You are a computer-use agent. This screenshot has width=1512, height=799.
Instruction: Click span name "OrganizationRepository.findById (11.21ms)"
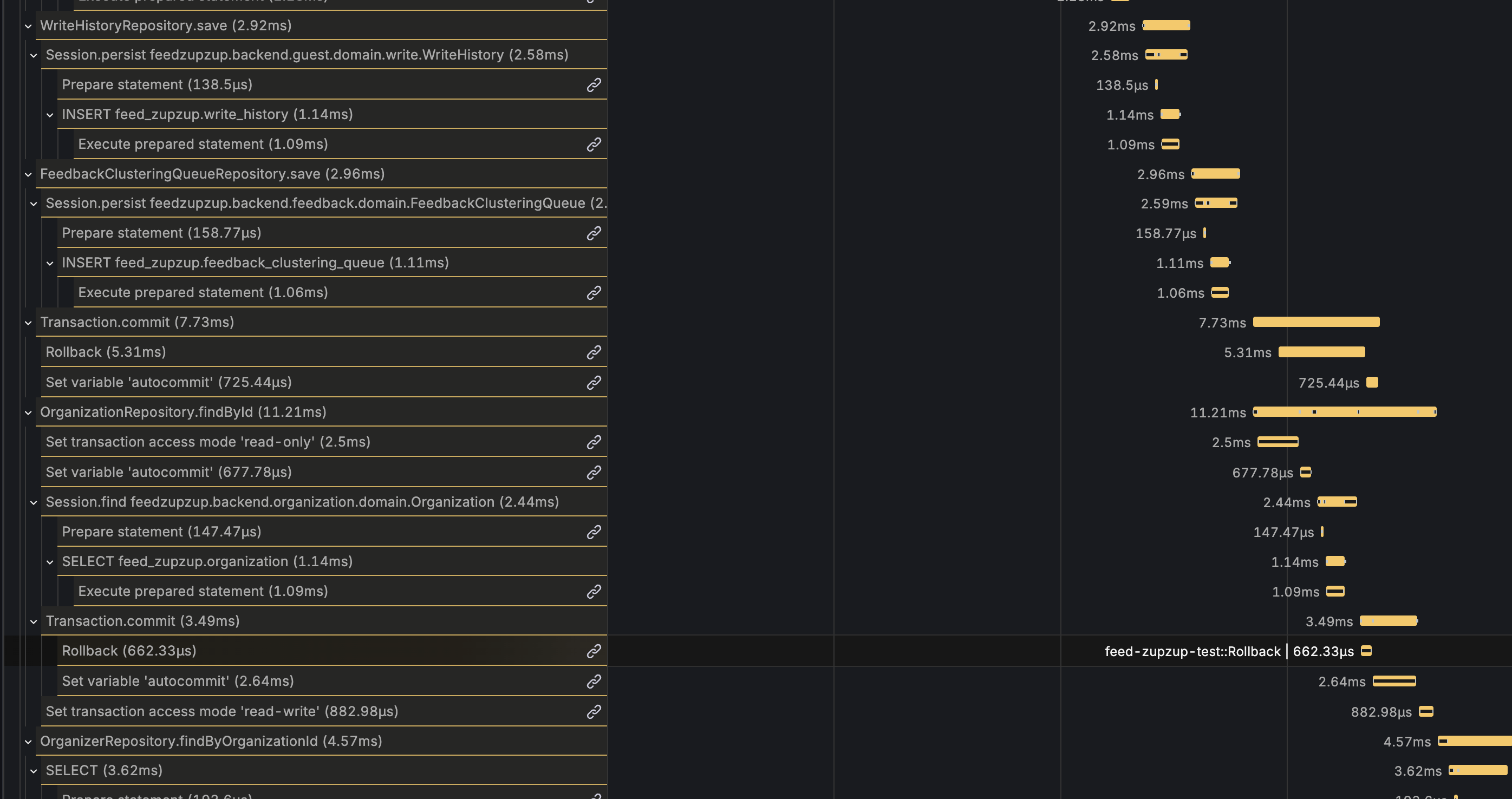coord(183,412)
